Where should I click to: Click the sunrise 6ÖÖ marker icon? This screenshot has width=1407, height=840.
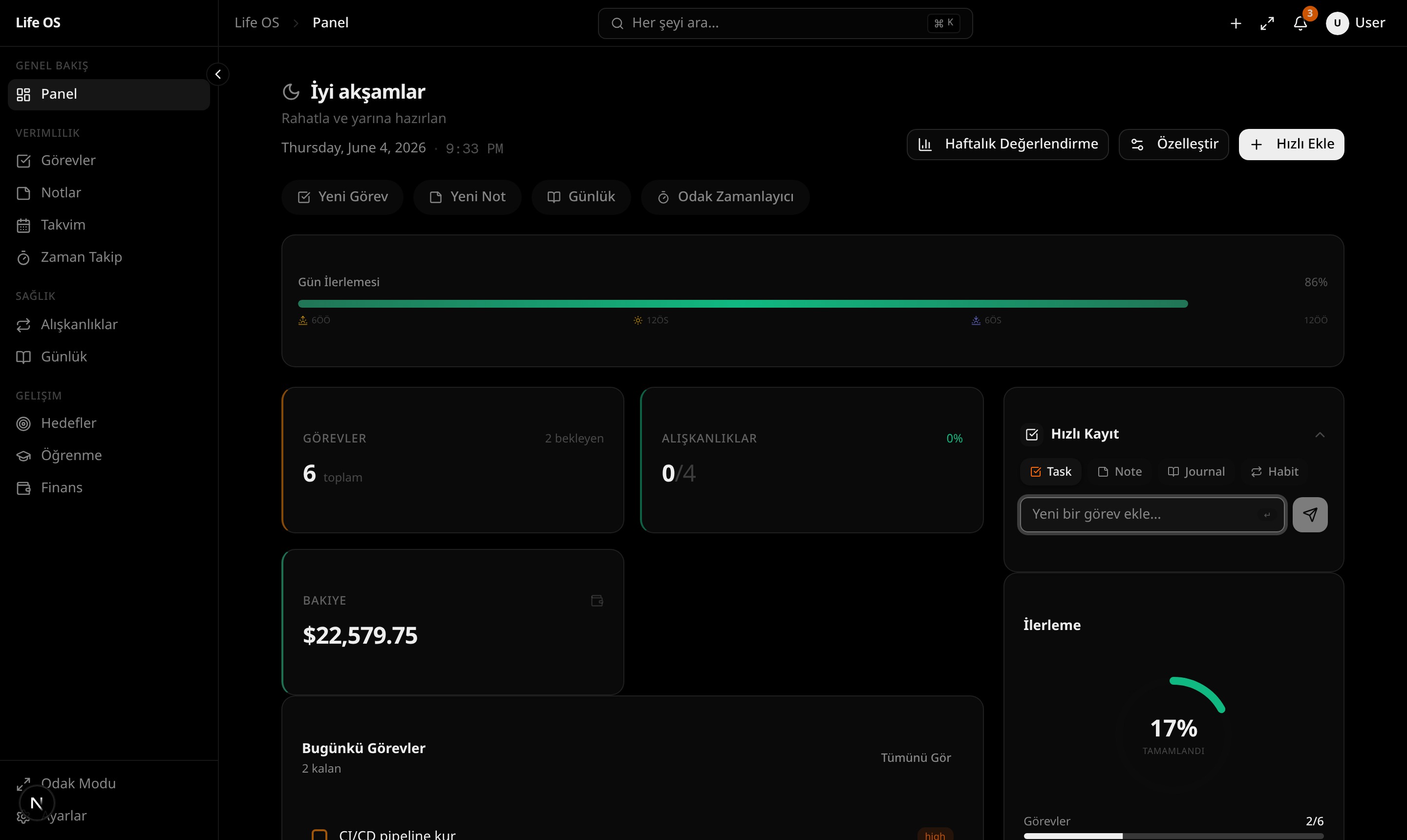tap(303, 320)
